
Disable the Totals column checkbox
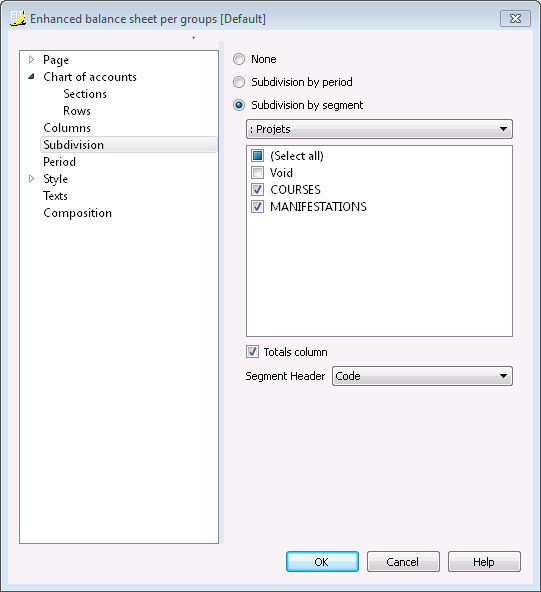252,352
